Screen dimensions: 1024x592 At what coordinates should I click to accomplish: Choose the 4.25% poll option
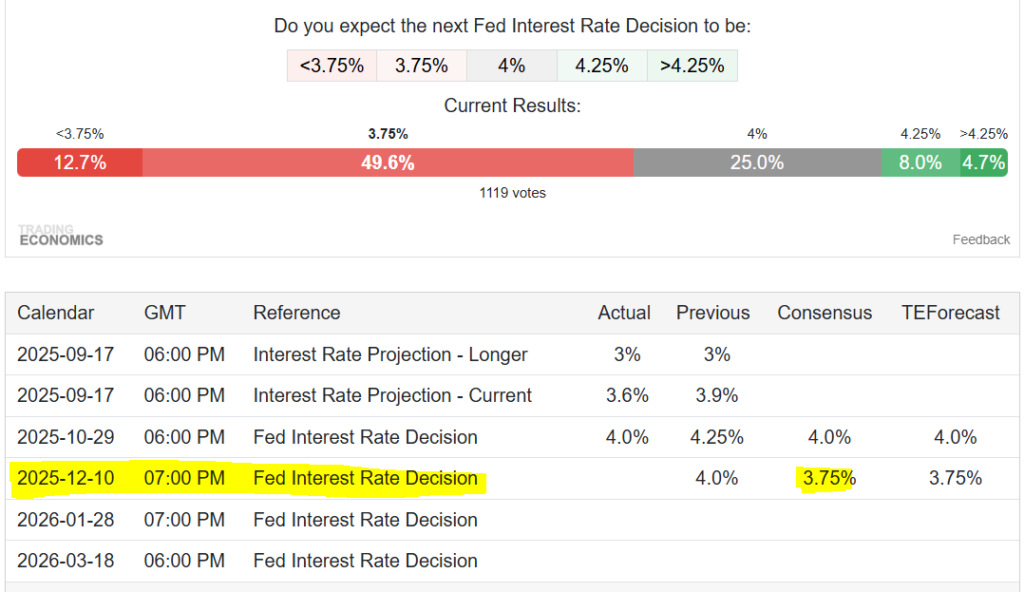click(601, 66)
